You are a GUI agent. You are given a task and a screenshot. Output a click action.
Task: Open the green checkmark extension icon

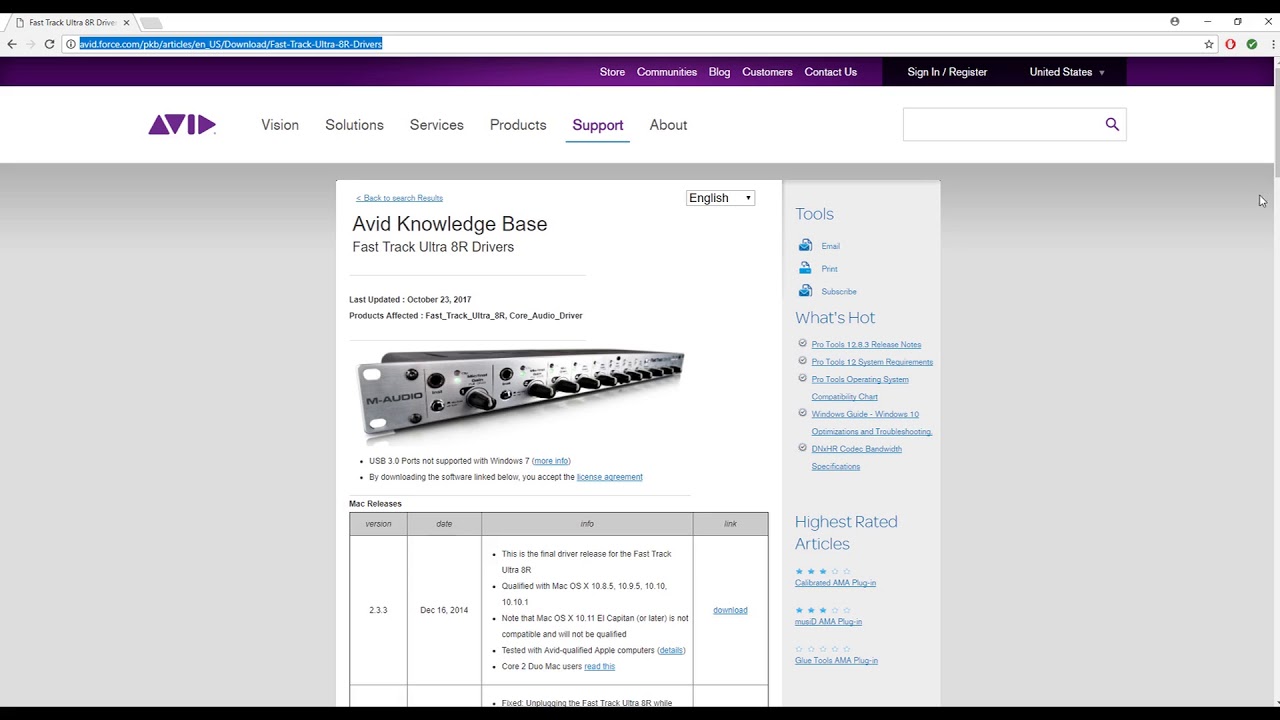[1252, 44]
